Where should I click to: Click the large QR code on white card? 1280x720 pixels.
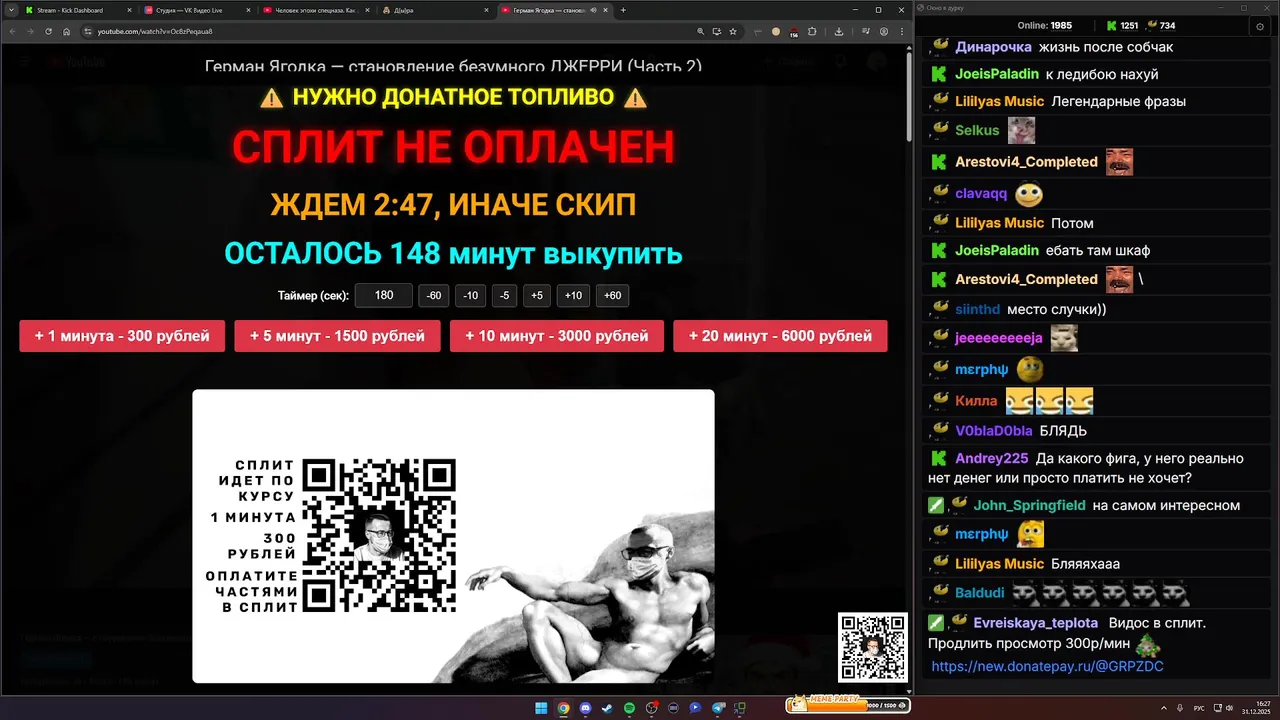pos(379,535)
